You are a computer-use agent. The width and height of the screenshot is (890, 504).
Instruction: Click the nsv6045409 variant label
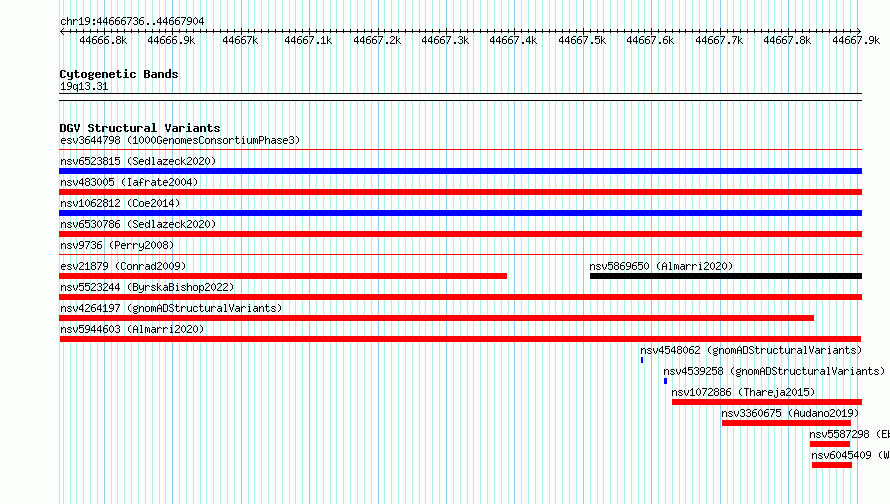850,455
